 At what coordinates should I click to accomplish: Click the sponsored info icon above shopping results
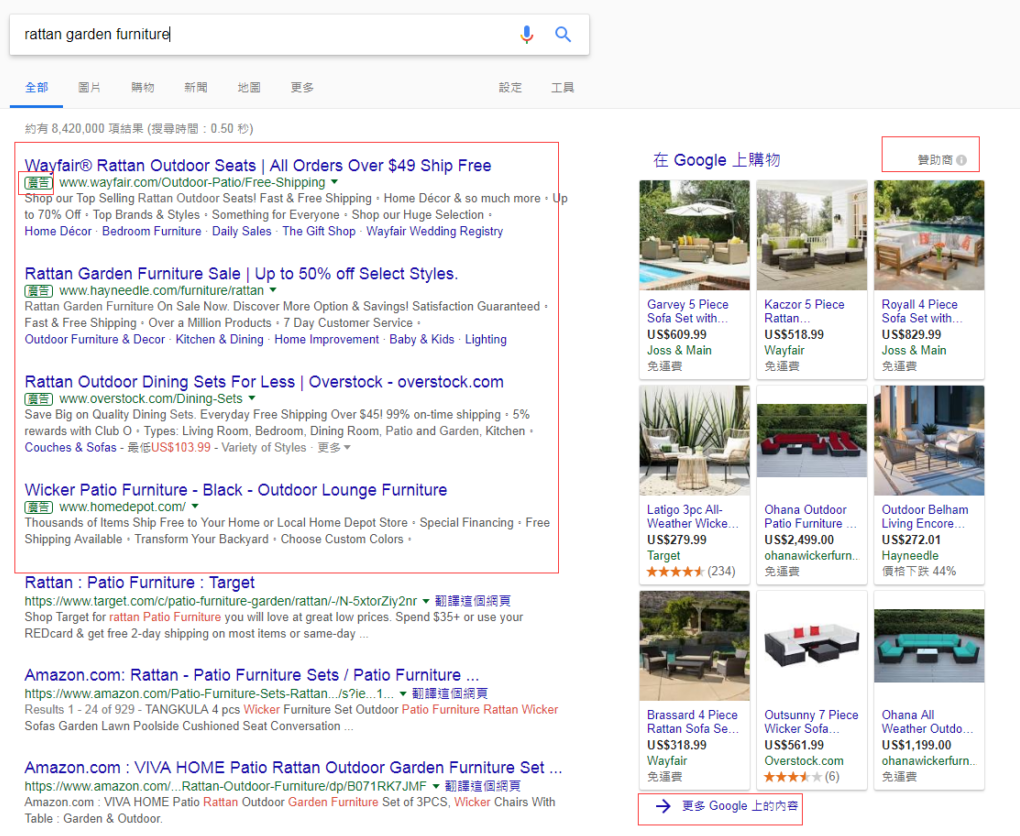pyautogui.click(x=961, y=160)
